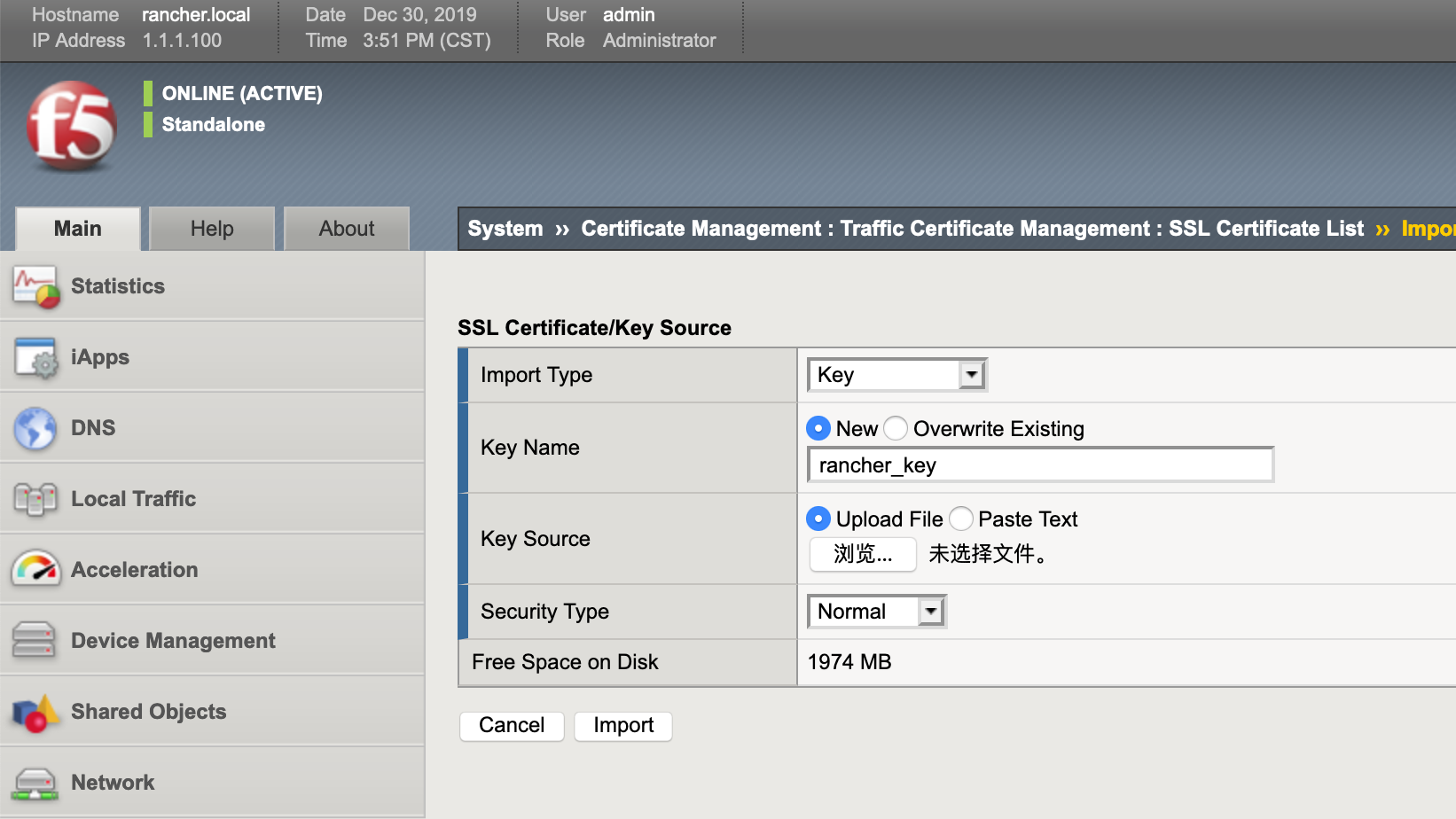This screenshot has height=819, width=1456.
Task: Switch to the About tab
Action: [x=347, y=229]
